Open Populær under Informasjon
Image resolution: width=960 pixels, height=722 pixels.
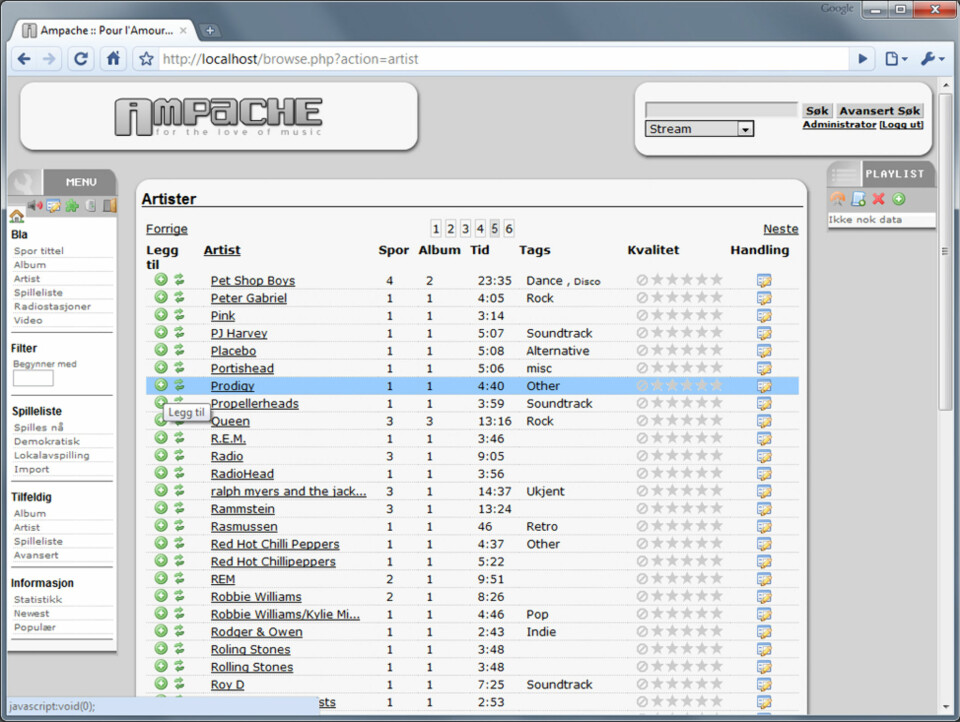(x=34, y=627)
